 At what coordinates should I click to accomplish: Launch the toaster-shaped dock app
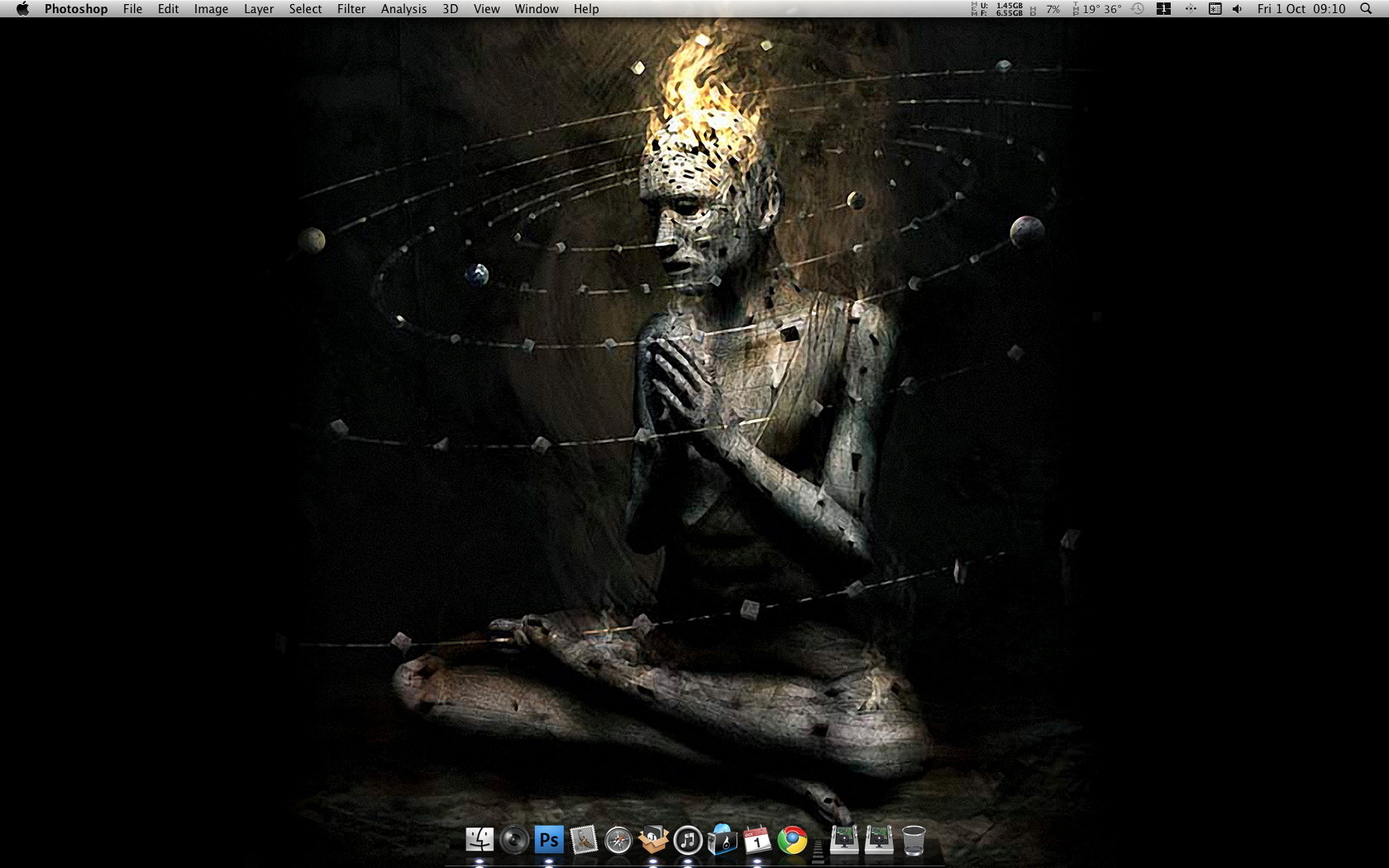(x=723, y=840)
